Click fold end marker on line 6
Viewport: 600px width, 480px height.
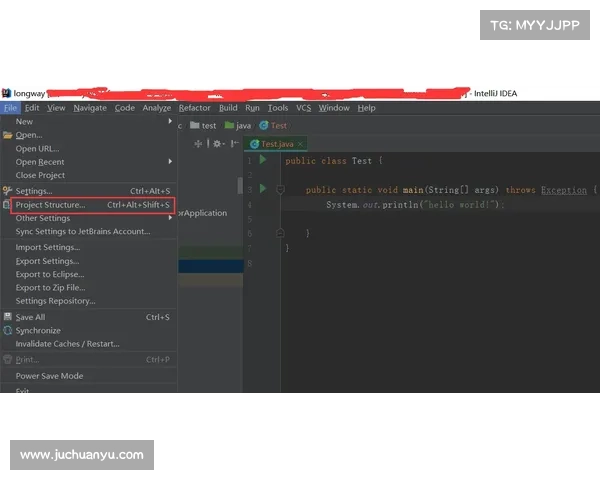(280, 233)
